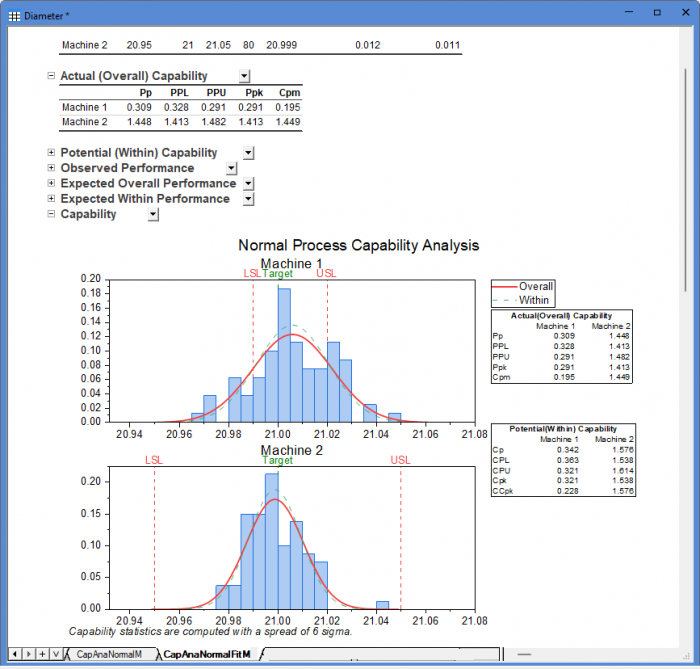
Task: Collapse the Actual (Overall) Capability section
Action: (51, 76)
